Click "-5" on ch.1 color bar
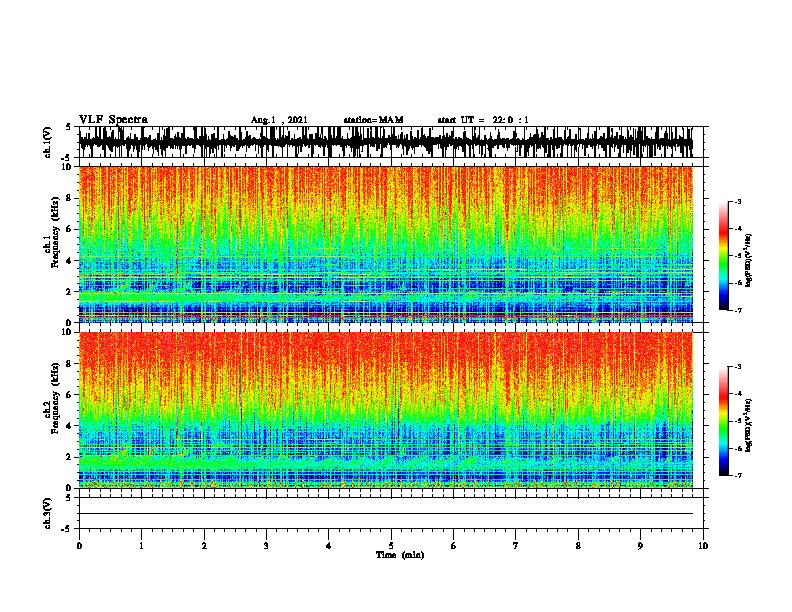The width and height of the screenshot is (792, 612). point(738,256)
